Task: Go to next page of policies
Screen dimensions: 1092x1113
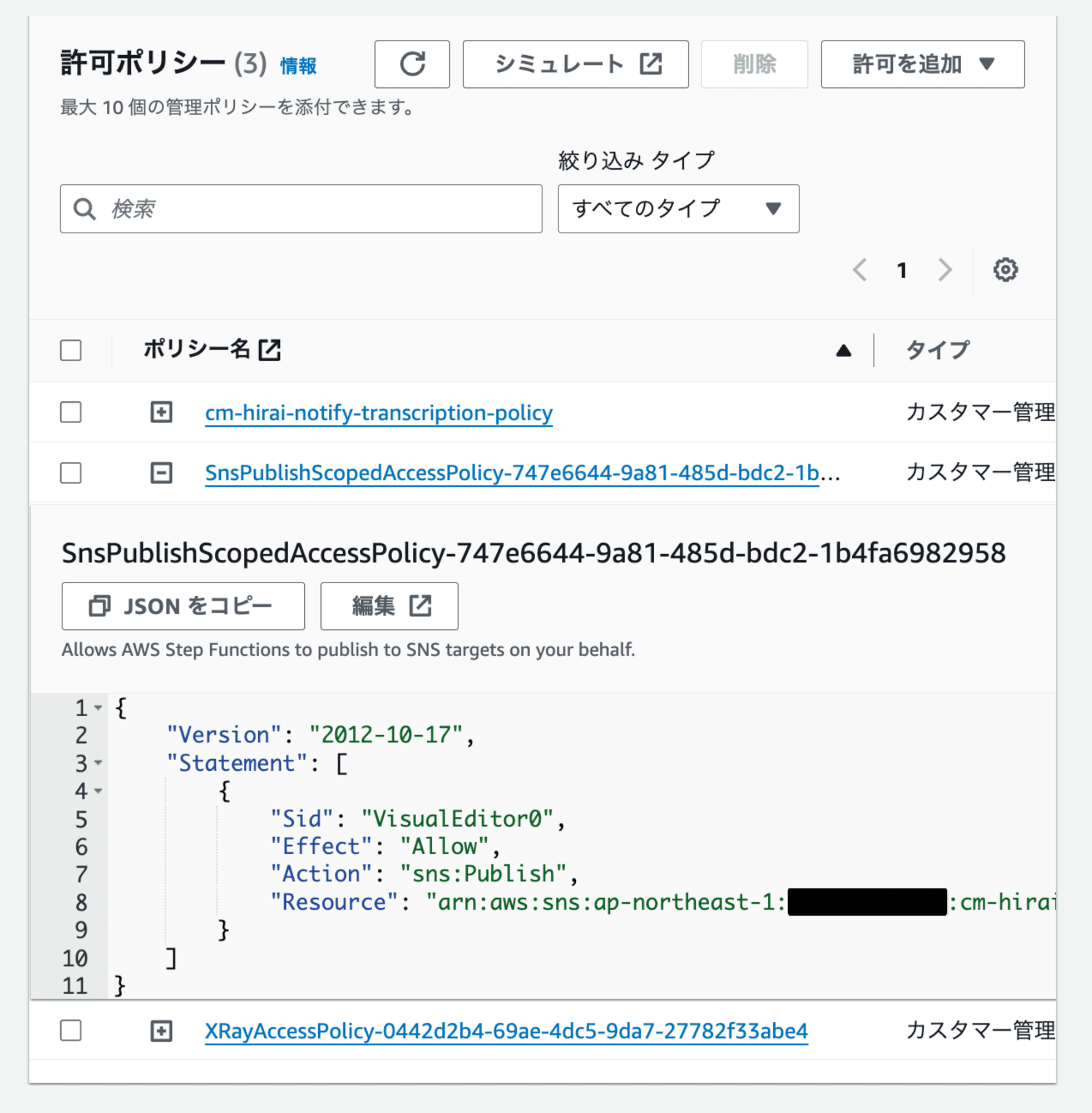Action: click(x=945, y=270)
